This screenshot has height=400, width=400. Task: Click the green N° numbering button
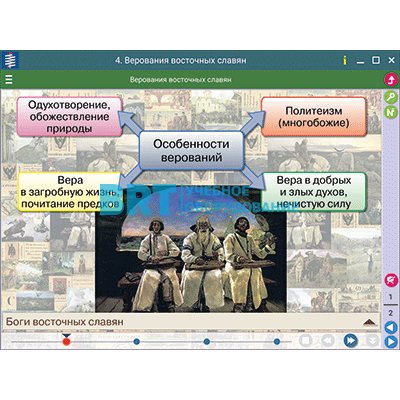tap(390, 112)
